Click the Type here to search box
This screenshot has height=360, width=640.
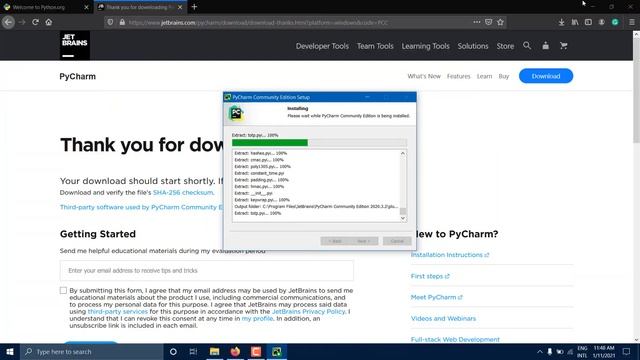tap(92, 351)
